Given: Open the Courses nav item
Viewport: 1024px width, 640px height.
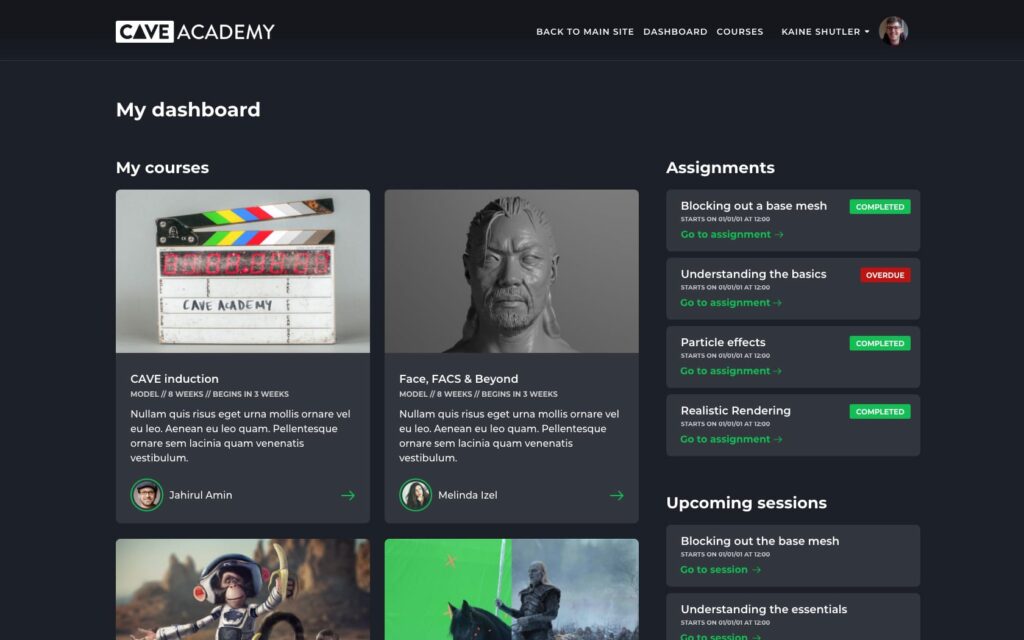Looking at the screenshot, I should [739, 31].
